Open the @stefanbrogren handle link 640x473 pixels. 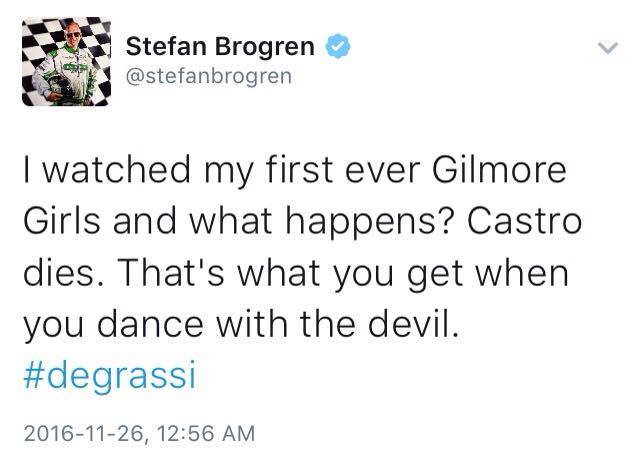(x=208, y=76)
